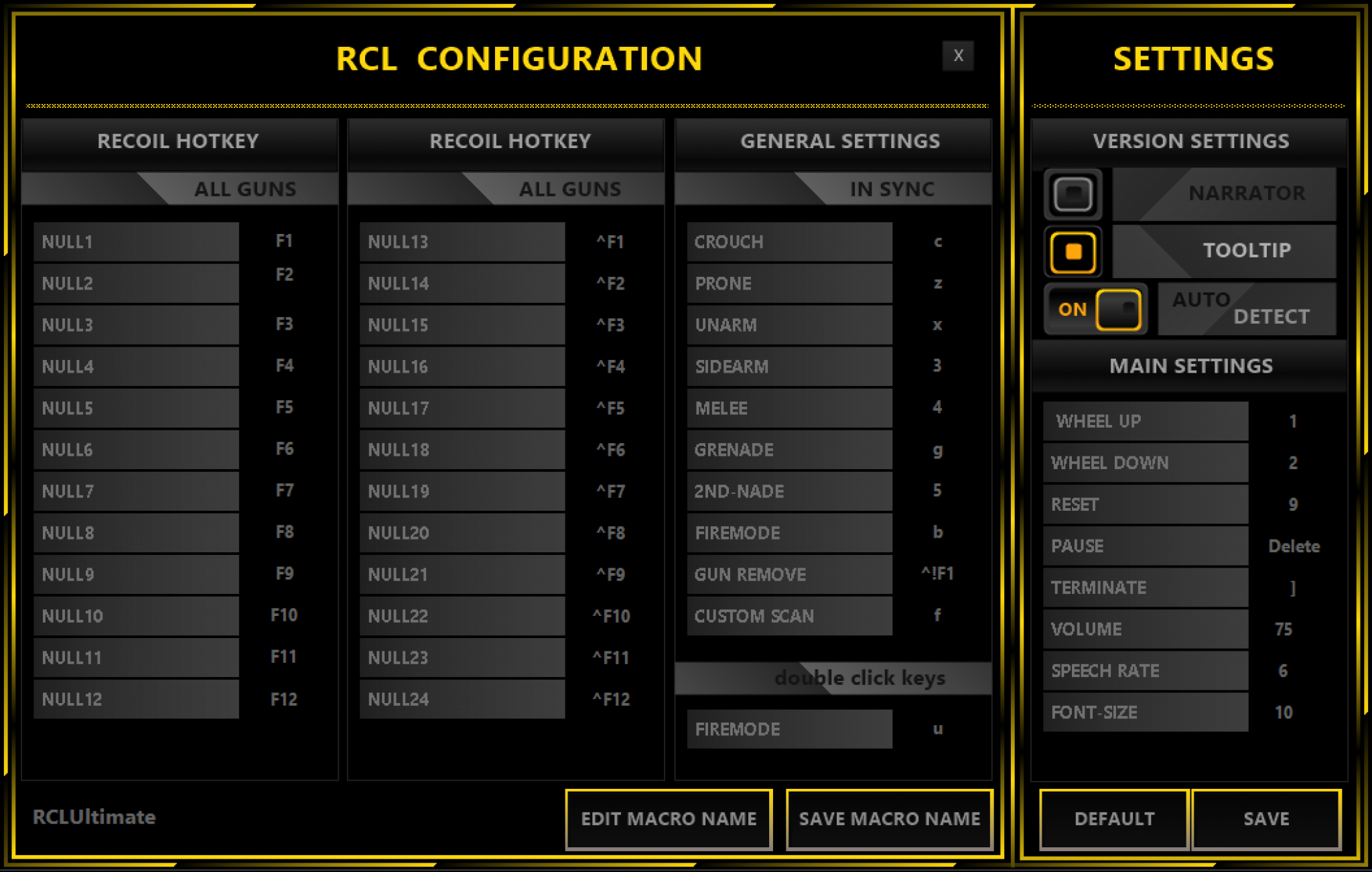The width and height of the screenshot is (1372, 872).
Task: Select the IN SYNC tab
Action: coord(891,189)
